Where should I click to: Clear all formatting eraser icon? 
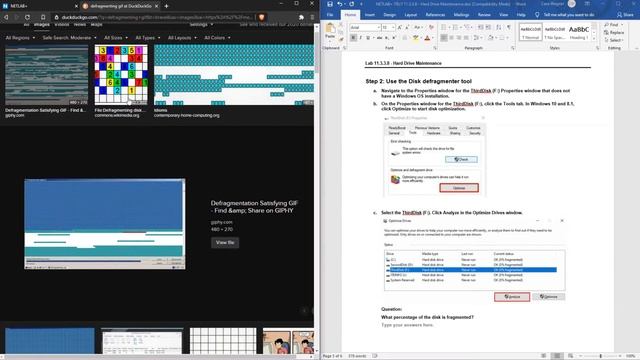pyautogui.click(x=431, y=27)
